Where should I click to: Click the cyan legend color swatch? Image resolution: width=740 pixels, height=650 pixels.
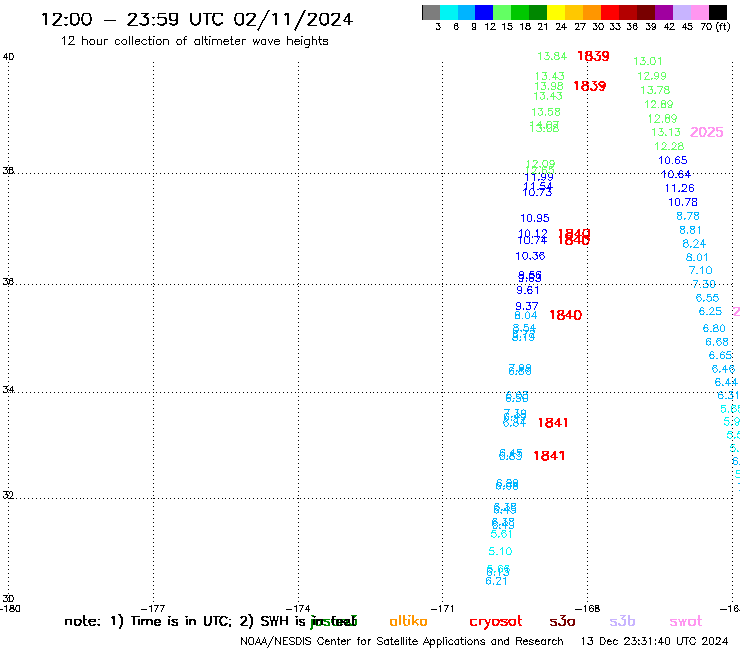click(x=449, y=12)
